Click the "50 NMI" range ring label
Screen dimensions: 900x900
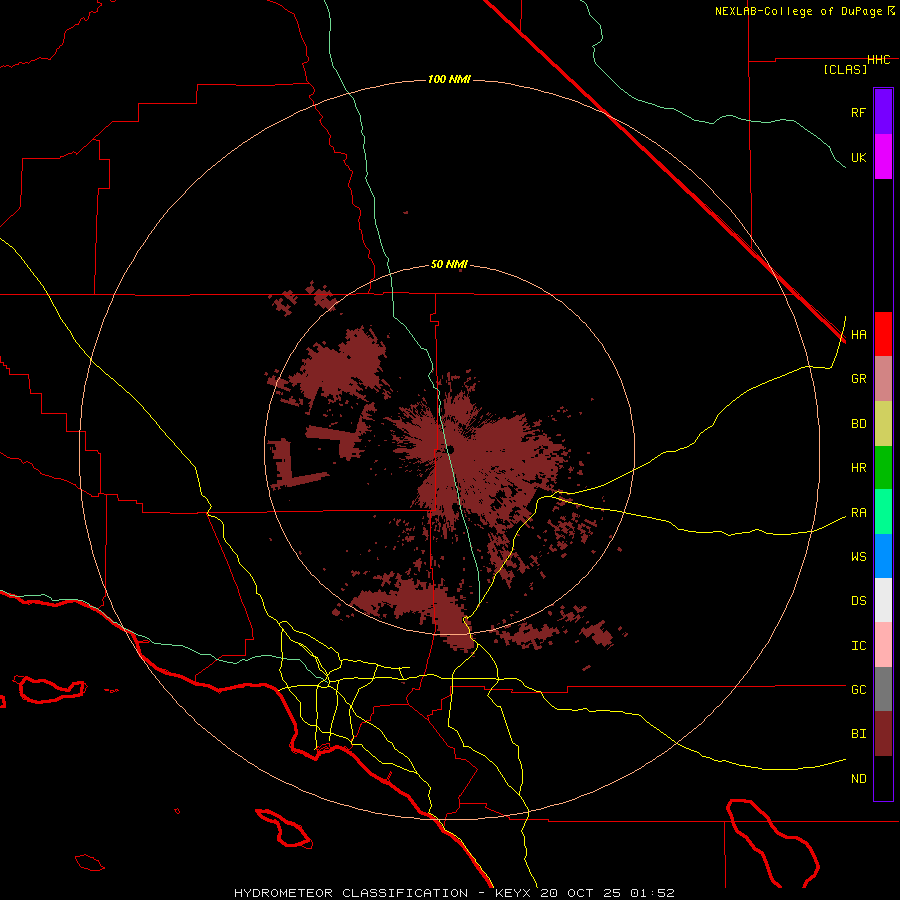(449, 264)
